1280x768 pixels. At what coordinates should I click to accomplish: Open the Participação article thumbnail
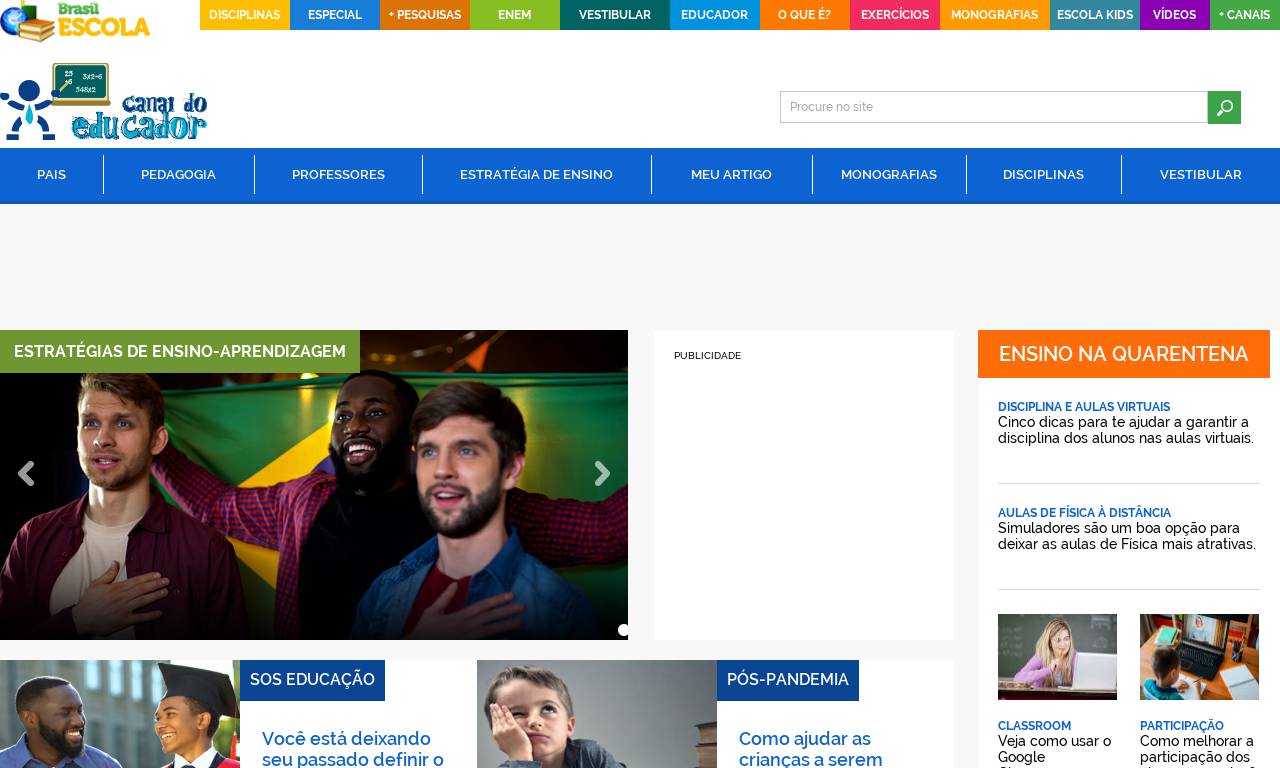(1199, 657)
